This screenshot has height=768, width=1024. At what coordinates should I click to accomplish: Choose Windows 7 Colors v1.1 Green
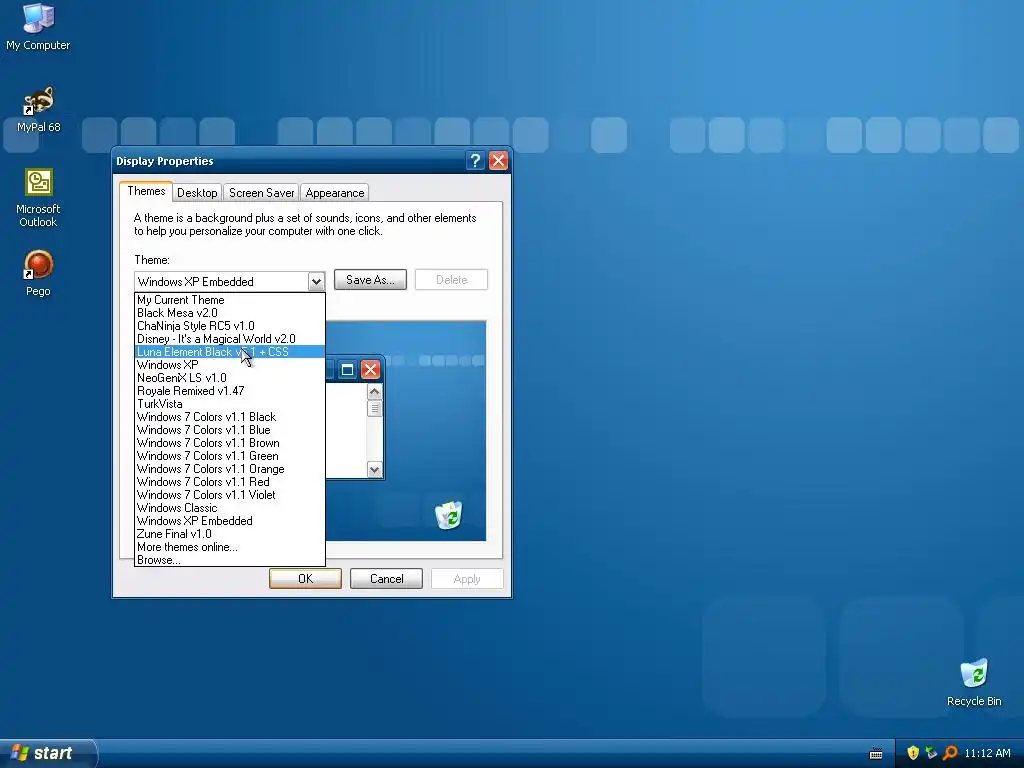230,456
